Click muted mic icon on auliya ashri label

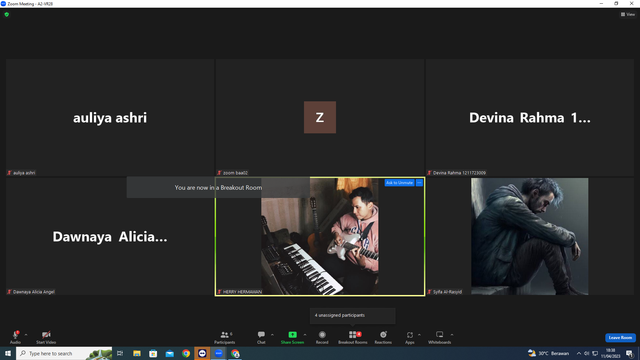(9, 173)
